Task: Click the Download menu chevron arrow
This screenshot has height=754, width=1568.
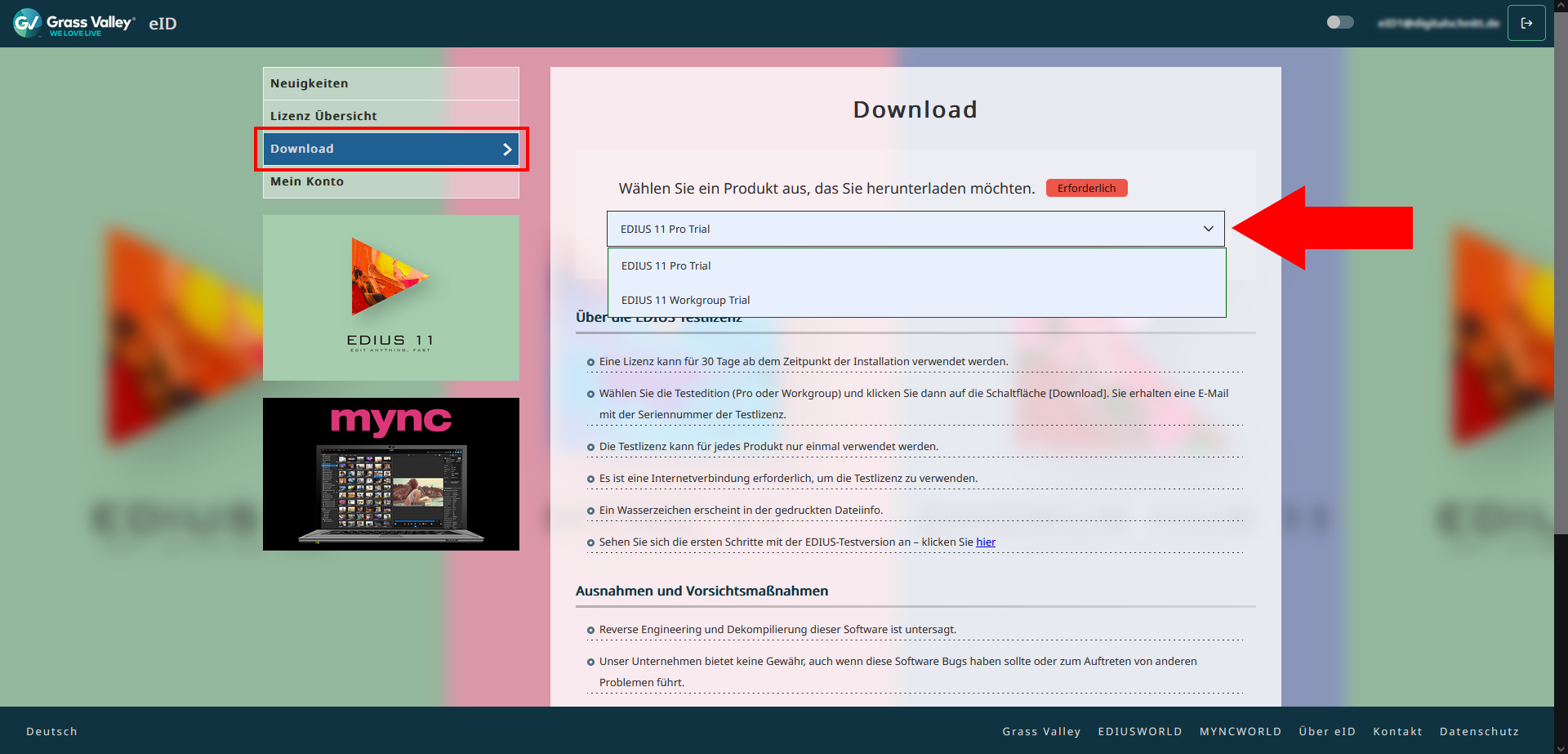Action: [x=506, y=149]
